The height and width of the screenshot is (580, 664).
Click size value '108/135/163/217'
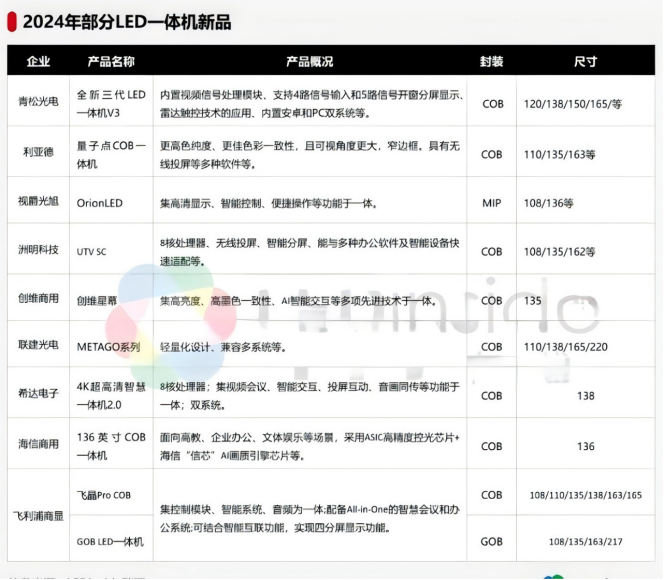[x=586, y=541]
